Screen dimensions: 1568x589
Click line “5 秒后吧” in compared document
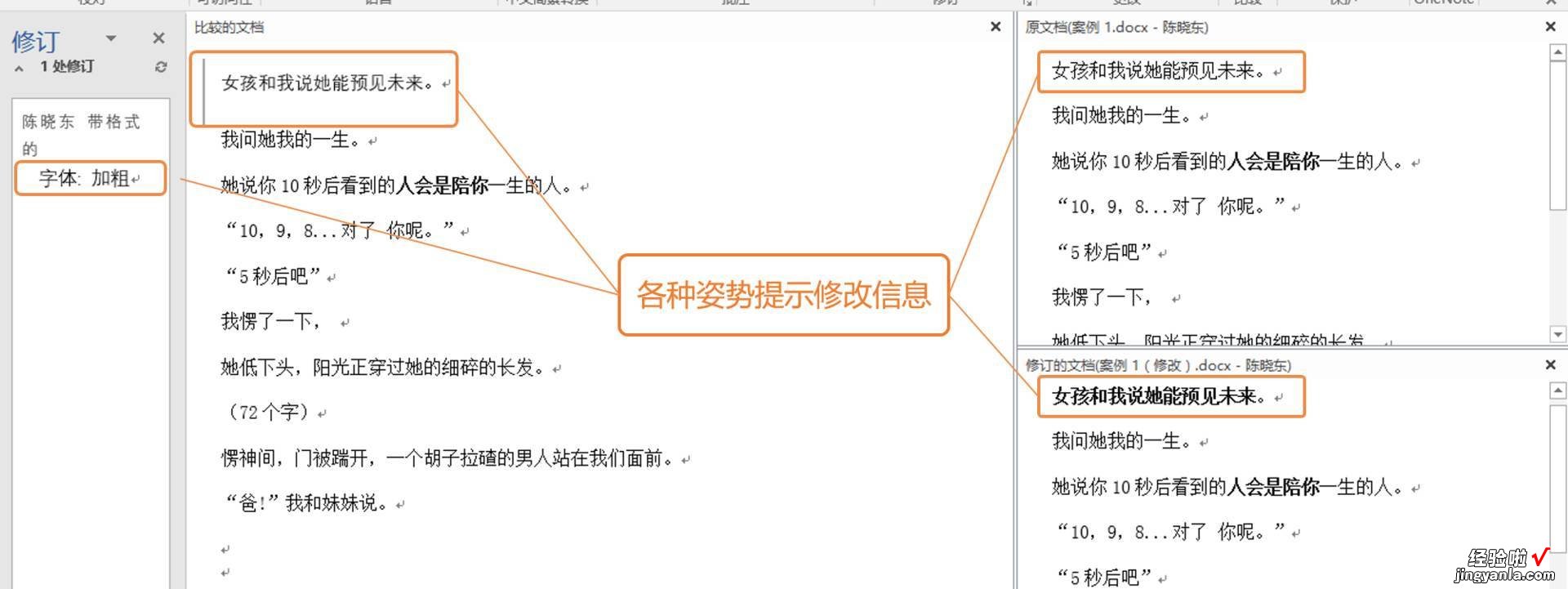[x=273, y=276]
